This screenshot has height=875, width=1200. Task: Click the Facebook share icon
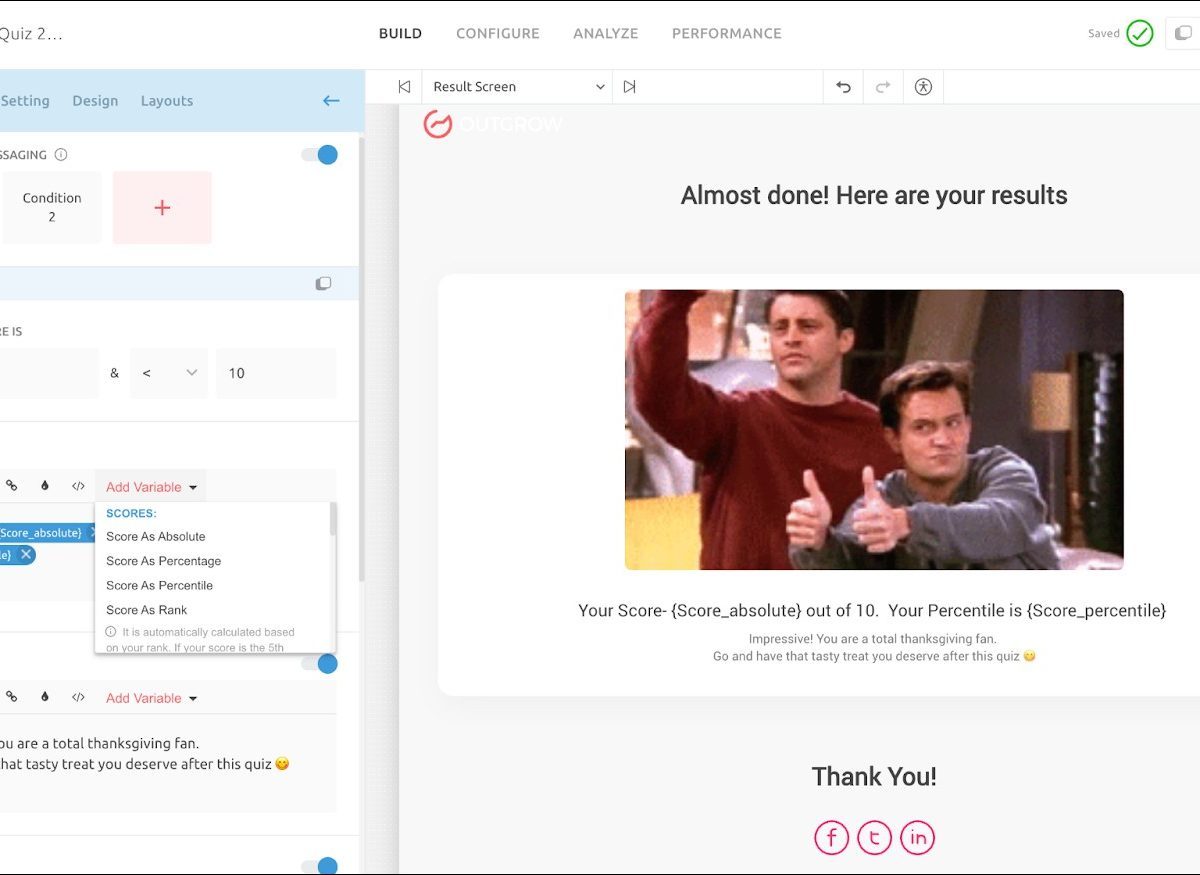tap(831, 837)
